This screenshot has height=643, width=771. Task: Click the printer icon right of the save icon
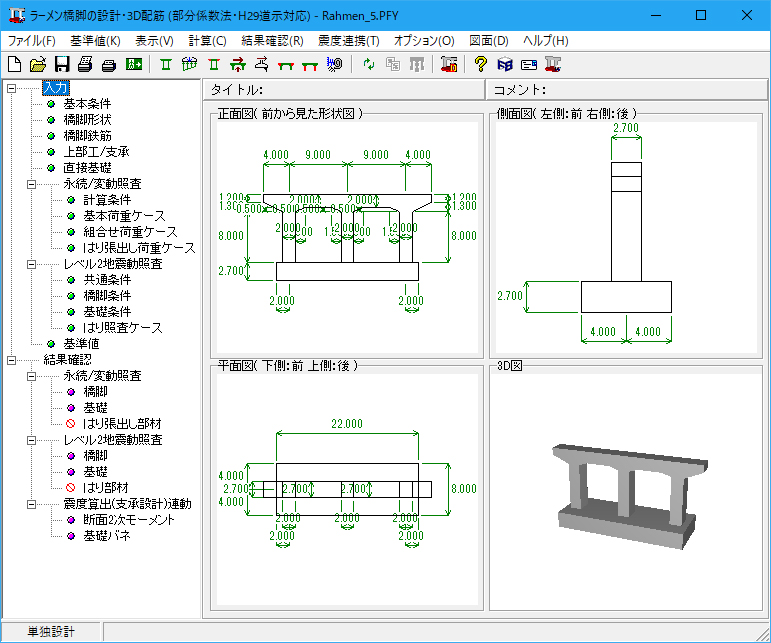tap(86, 65)
